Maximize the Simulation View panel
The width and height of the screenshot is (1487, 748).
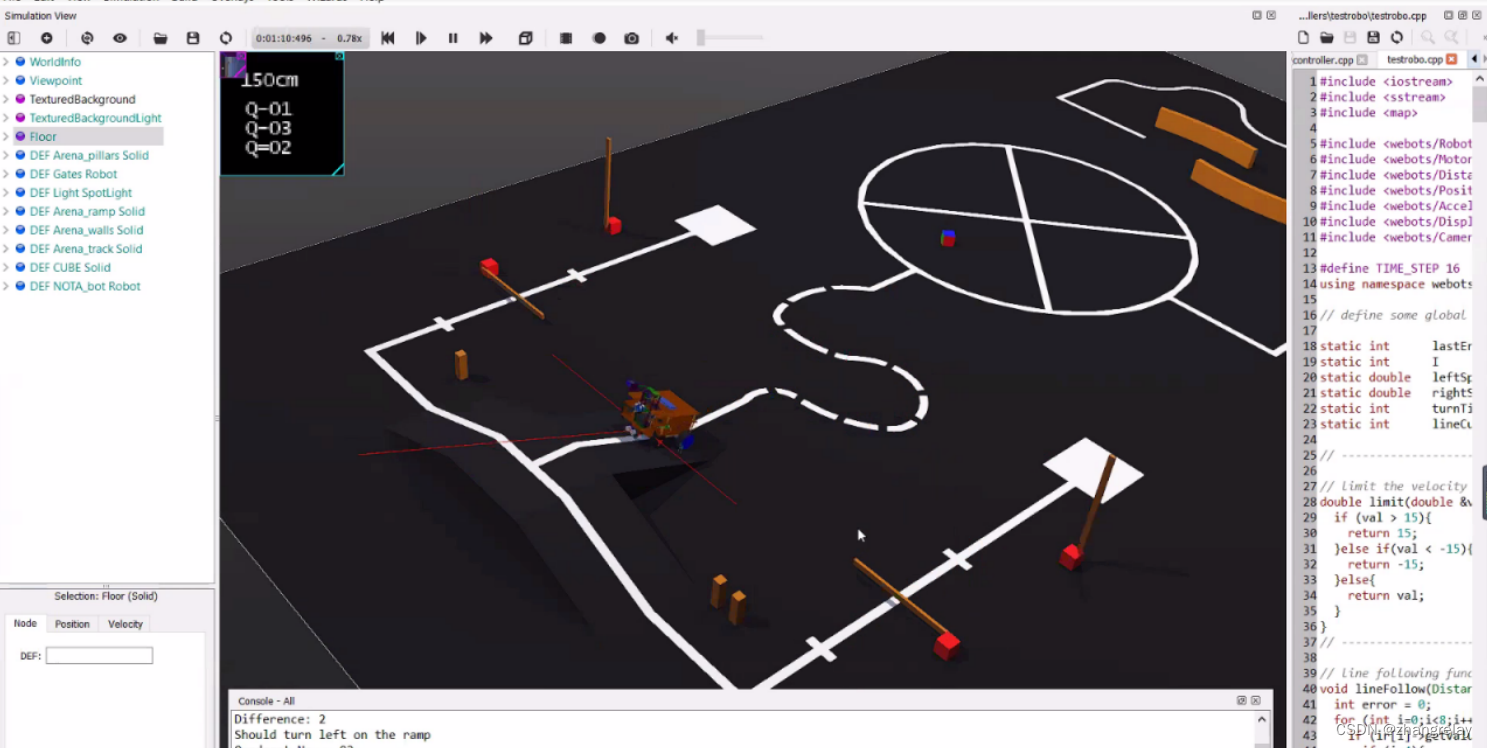pyautogui.click(x=1257, y=16)
